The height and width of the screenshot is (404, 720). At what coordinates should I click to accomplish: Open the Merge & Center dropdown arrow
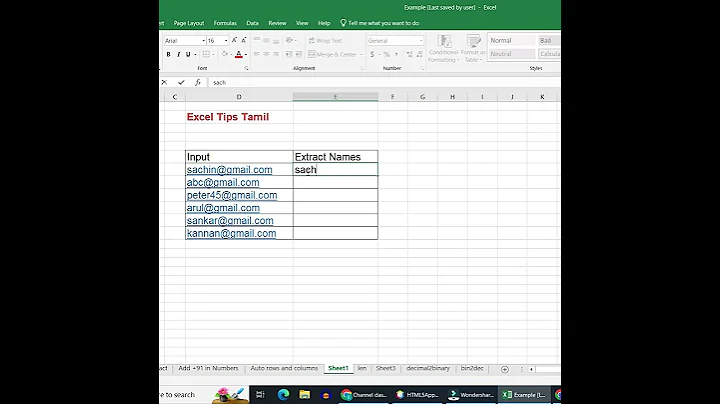pyautogui.click(x=361, y=55)
